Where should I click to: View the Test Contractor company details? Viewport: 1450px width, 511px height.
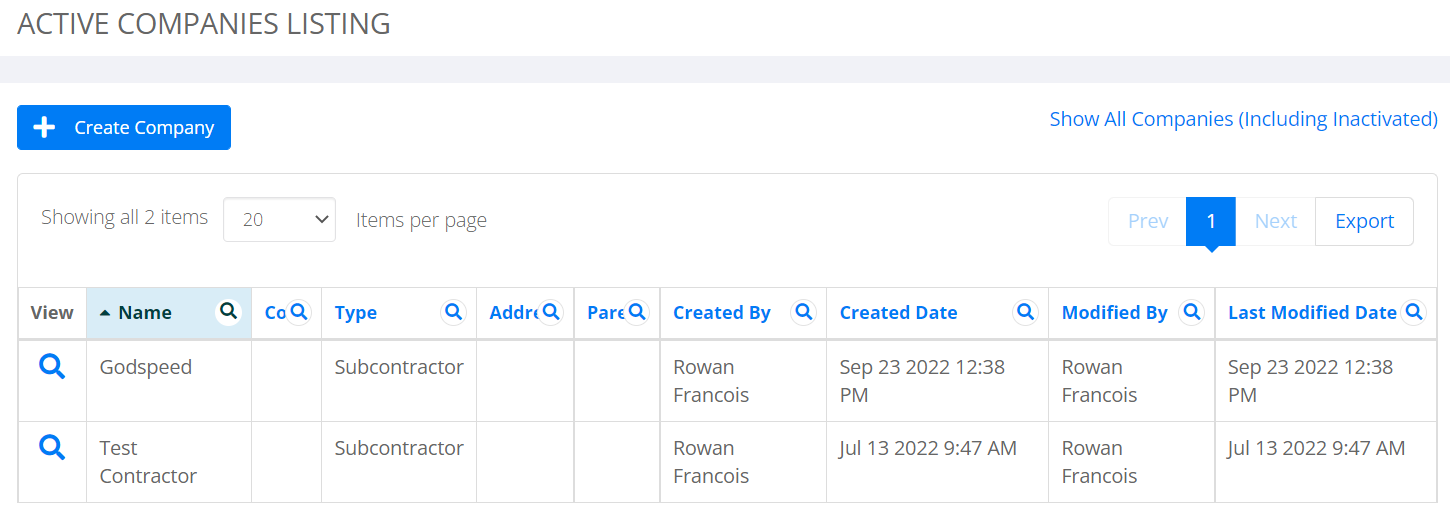coord(52,447)
